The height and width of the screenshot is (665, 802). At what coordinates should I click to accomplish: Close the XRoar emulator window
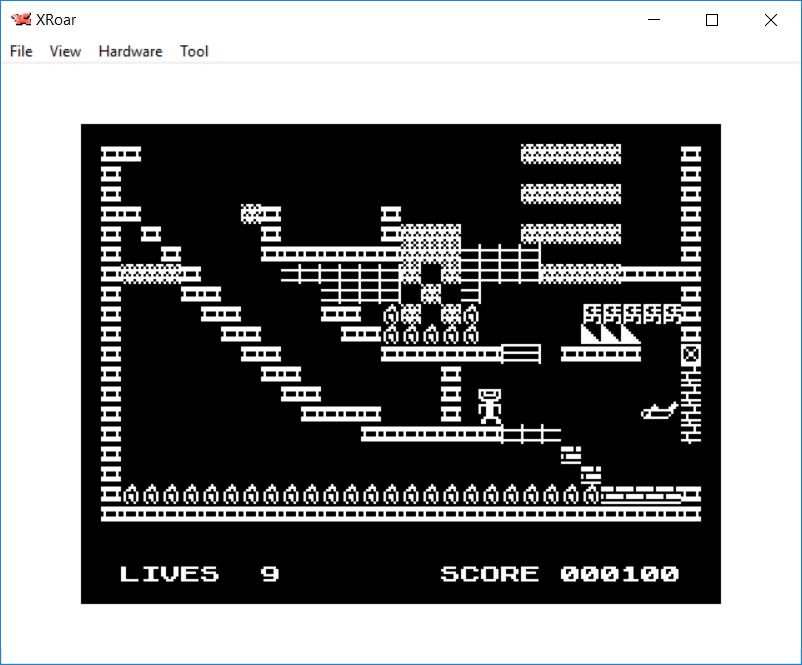(x=770, y=20)
